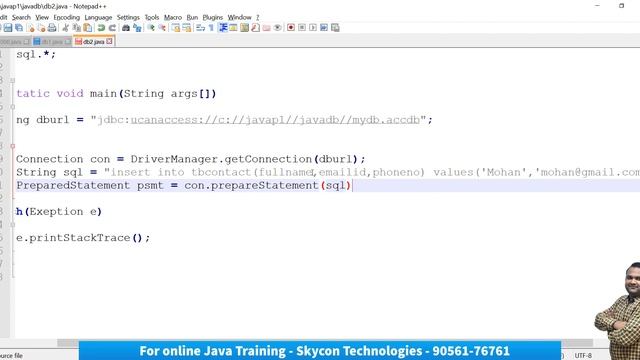640x360 pixels.
Task: Toggle the Indent Guide icon
Action: point(223,28)
